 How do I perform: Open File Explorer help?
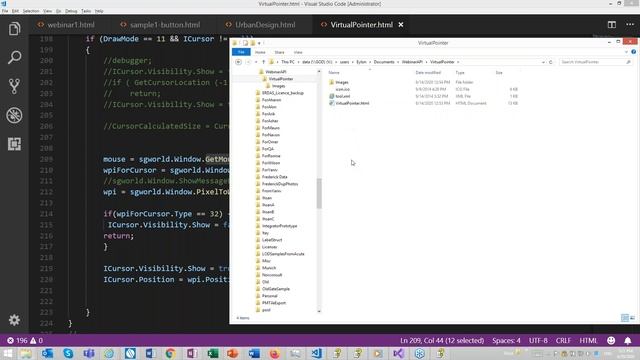click(633, 52)
